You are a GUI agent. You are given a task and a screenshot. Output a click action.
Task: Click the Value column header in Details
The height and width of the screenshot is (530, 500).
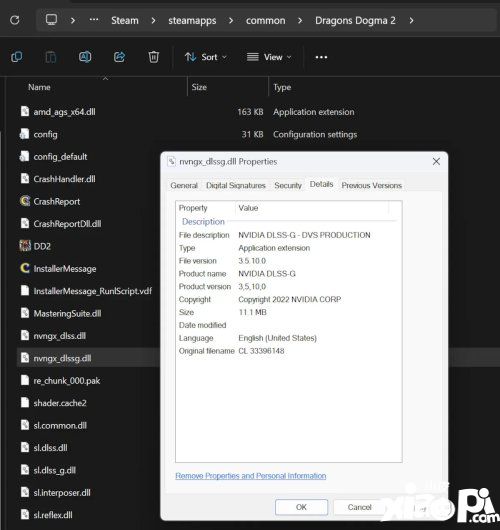pyautogui.click(x=248, y=208)
